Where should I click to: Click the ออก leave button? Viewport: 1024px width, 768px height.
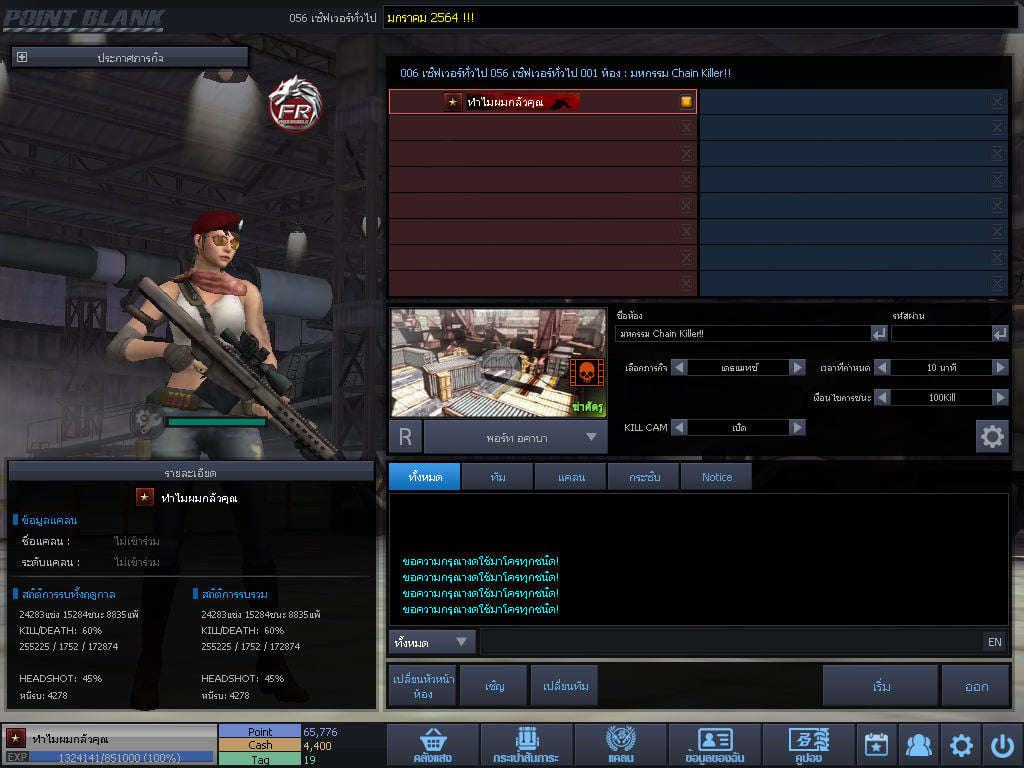(976, 686)
